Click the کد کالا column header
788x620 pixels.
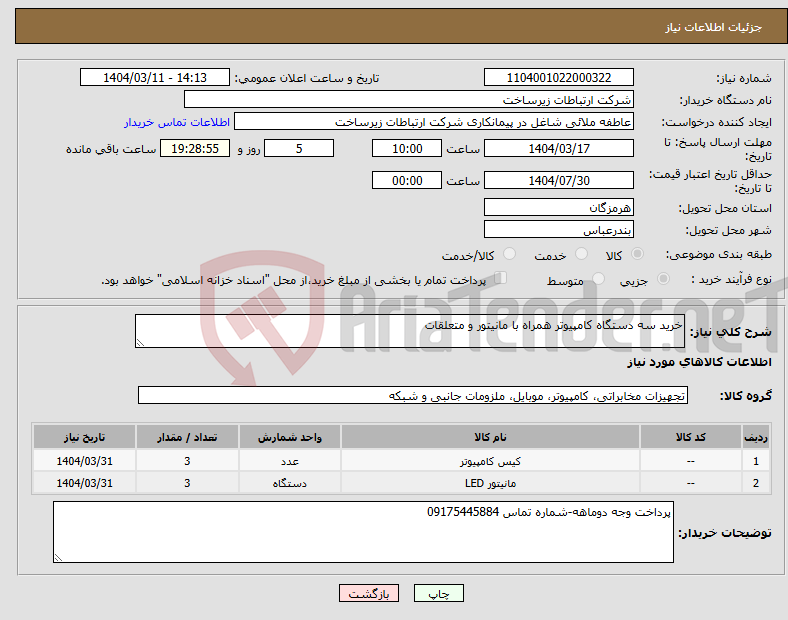pyautogui.click(x=691, y=437)
